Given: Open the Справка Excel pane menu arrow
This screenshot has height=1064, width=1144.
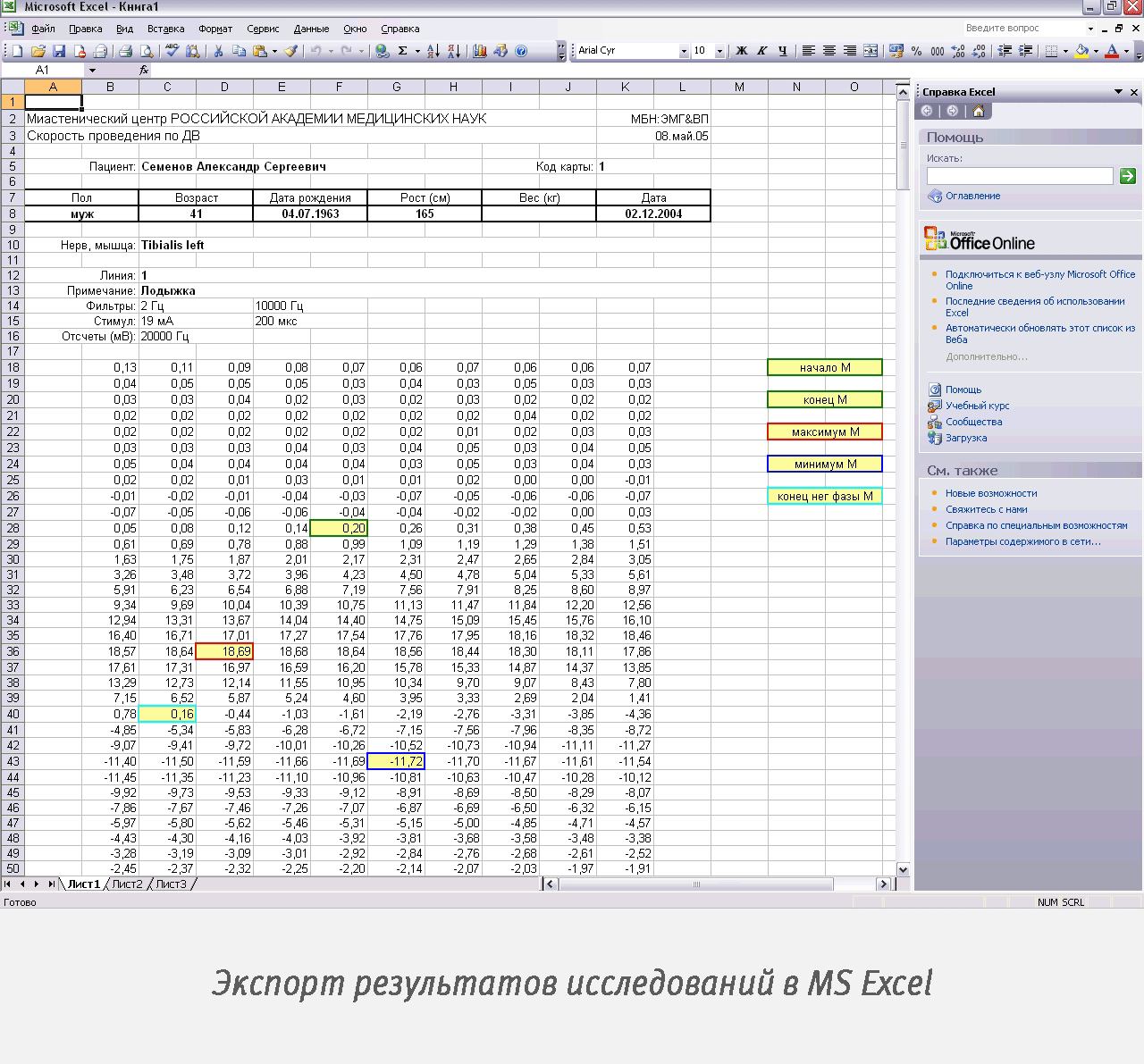Looking at the screenshot, I should point(1118,92).
